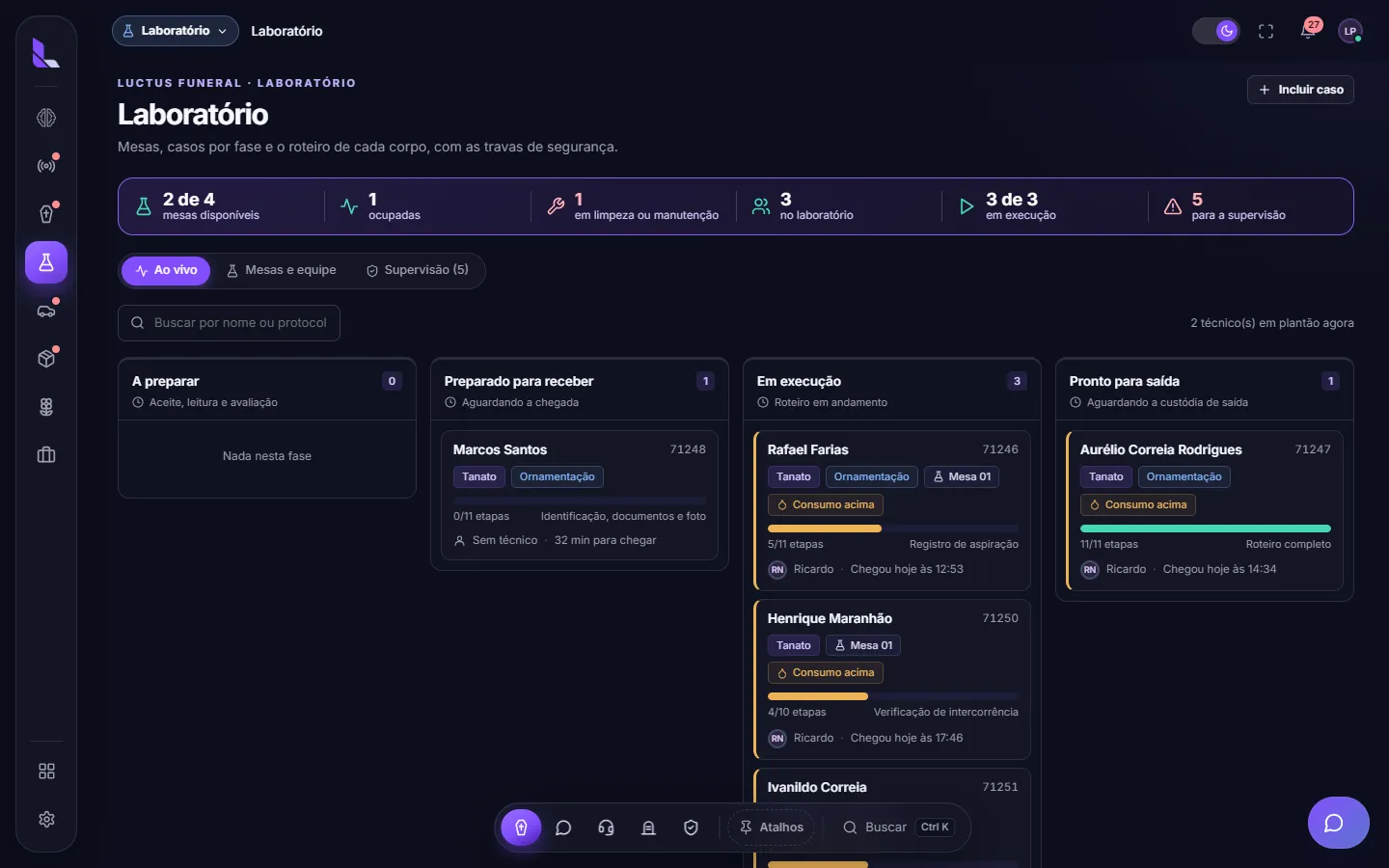Open the apps grid icon in the sidebar

(x=46, y=772)
